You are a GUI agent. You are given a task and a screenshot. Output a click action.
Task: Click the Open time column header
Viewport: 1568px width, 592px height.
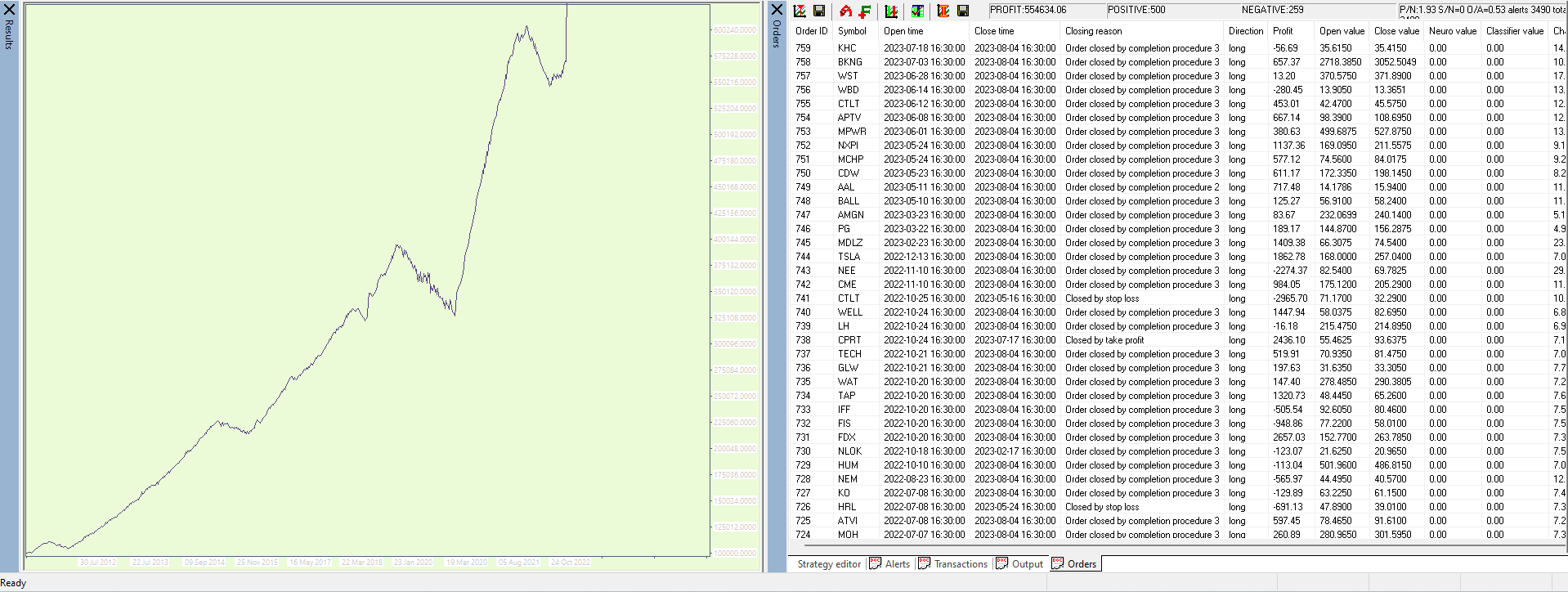pyautogui.click(x=903, y=31)
